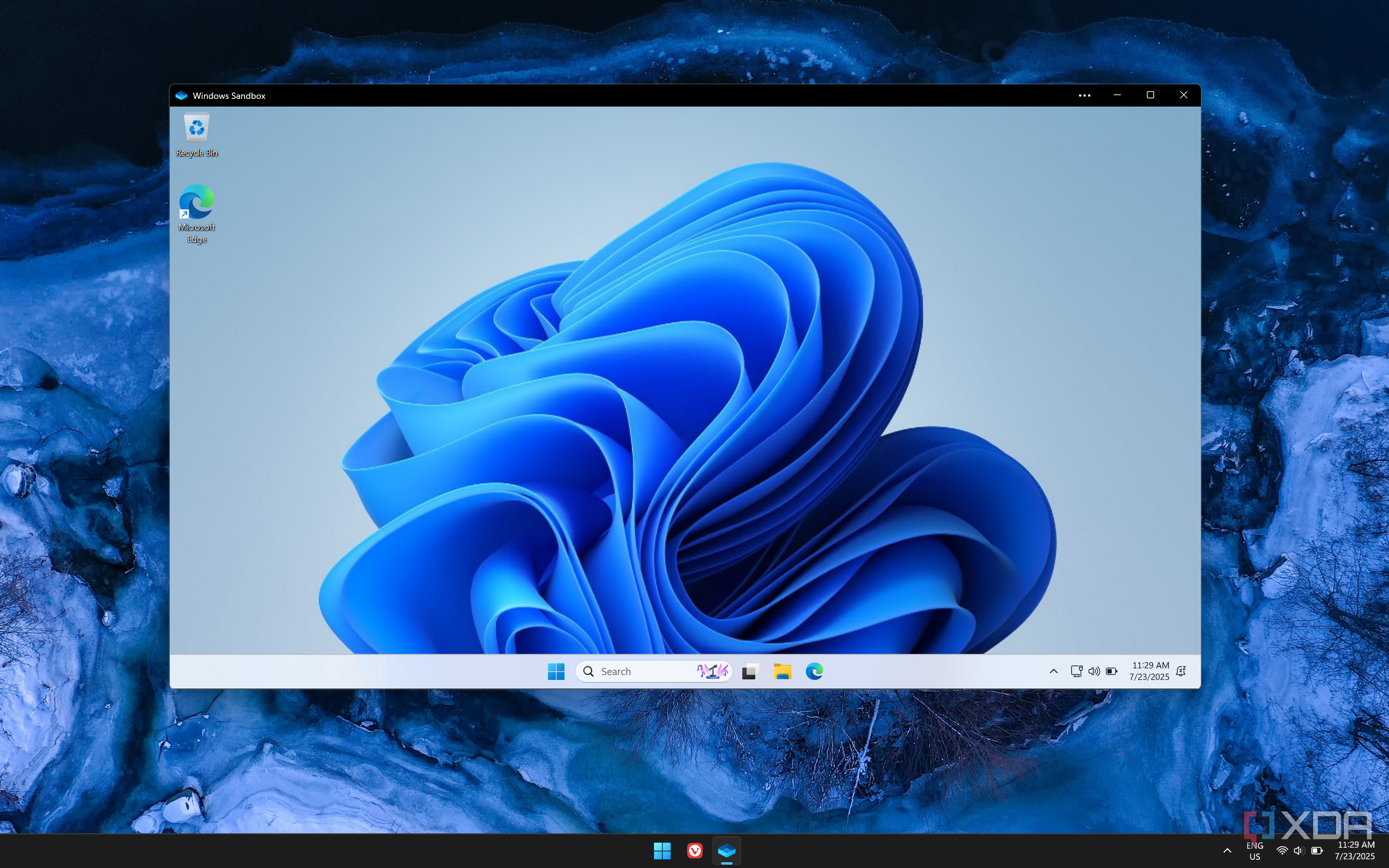
Task: Open the Sandbox Start menu
Action: [x=556, y=671]
